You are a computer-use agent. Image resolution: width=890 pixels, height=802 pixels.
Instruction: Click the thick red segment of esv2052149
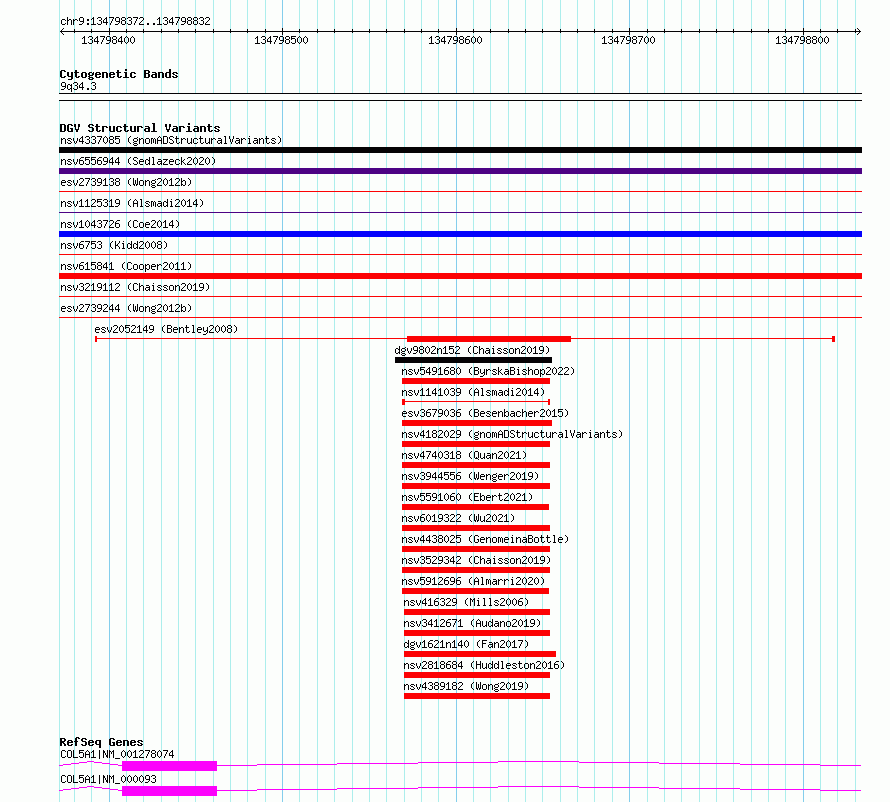[489, 339]
